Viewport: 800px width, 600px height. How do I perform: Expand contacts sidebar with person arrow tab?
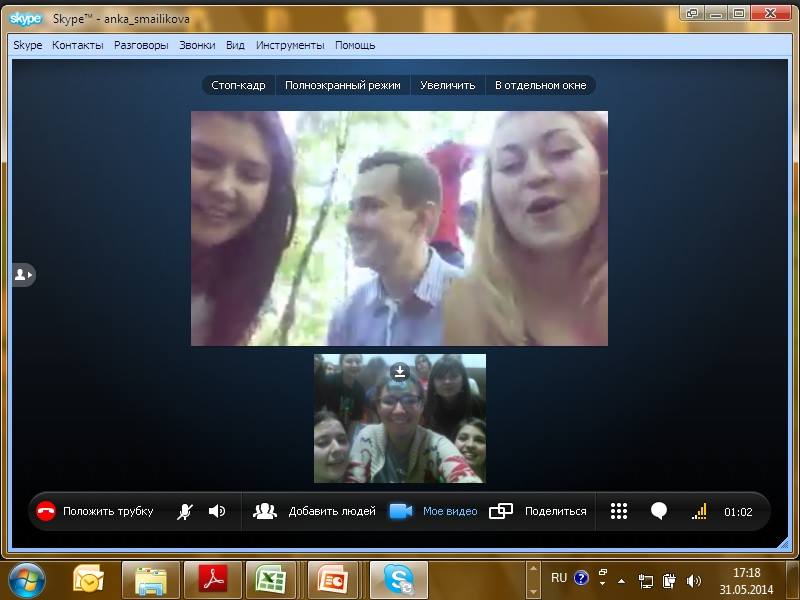[23, 275]
